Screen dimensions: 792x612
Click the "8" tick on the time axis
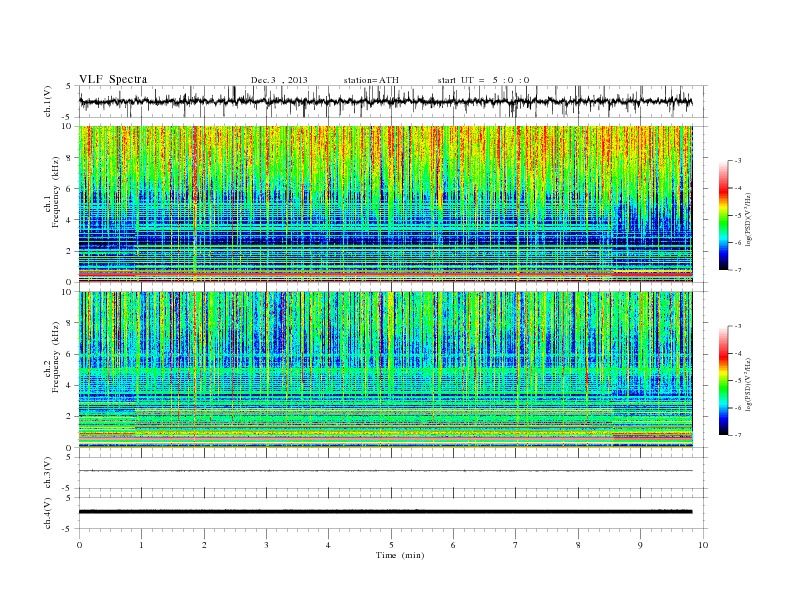pos(578,545)
